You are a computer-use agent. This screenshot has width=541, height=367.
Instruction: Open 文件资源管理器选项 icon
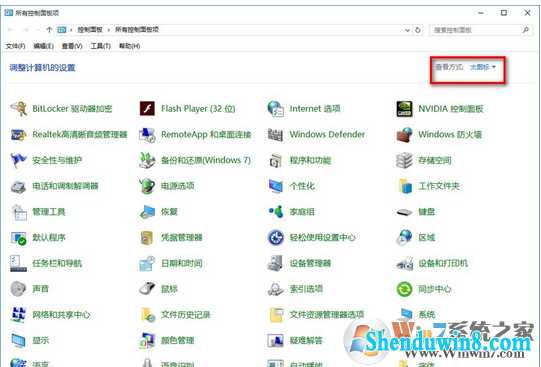276,315
